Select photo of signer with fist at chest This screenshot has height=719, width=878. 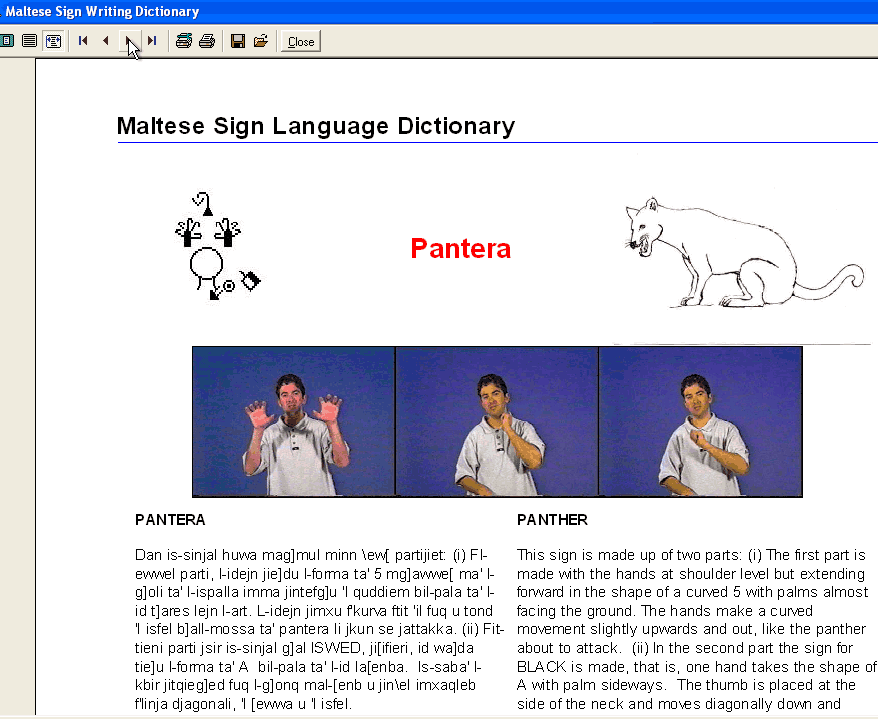[700, 422]
